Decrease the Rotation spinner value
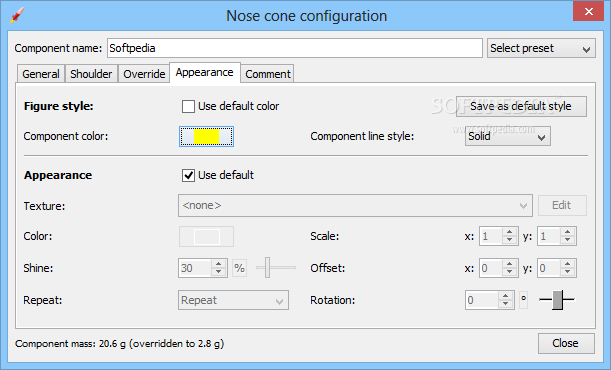The image size is (611, 370). pyautogui.click(x=506, y=304)
